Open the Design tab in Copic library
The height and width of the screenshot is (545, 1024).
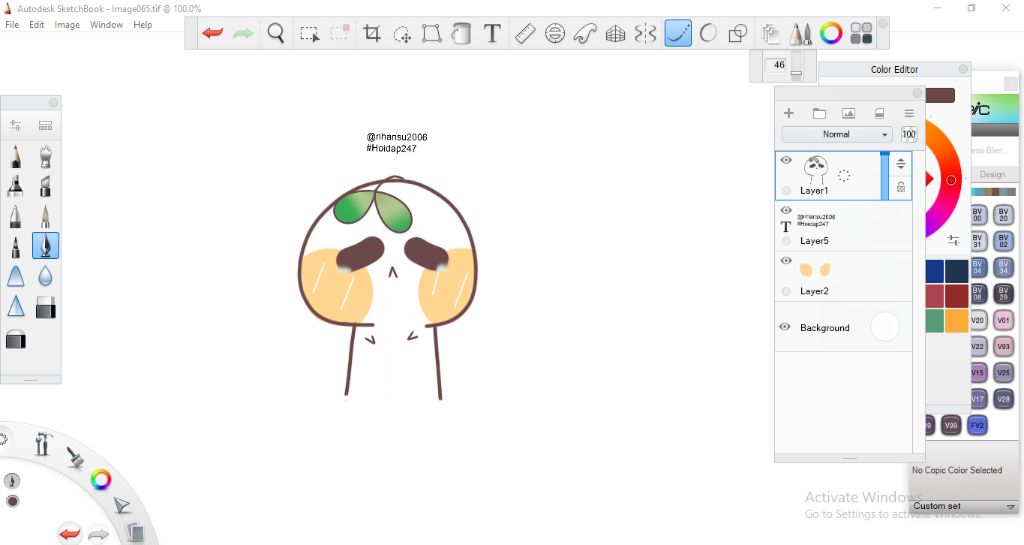[x=992, y=174]
